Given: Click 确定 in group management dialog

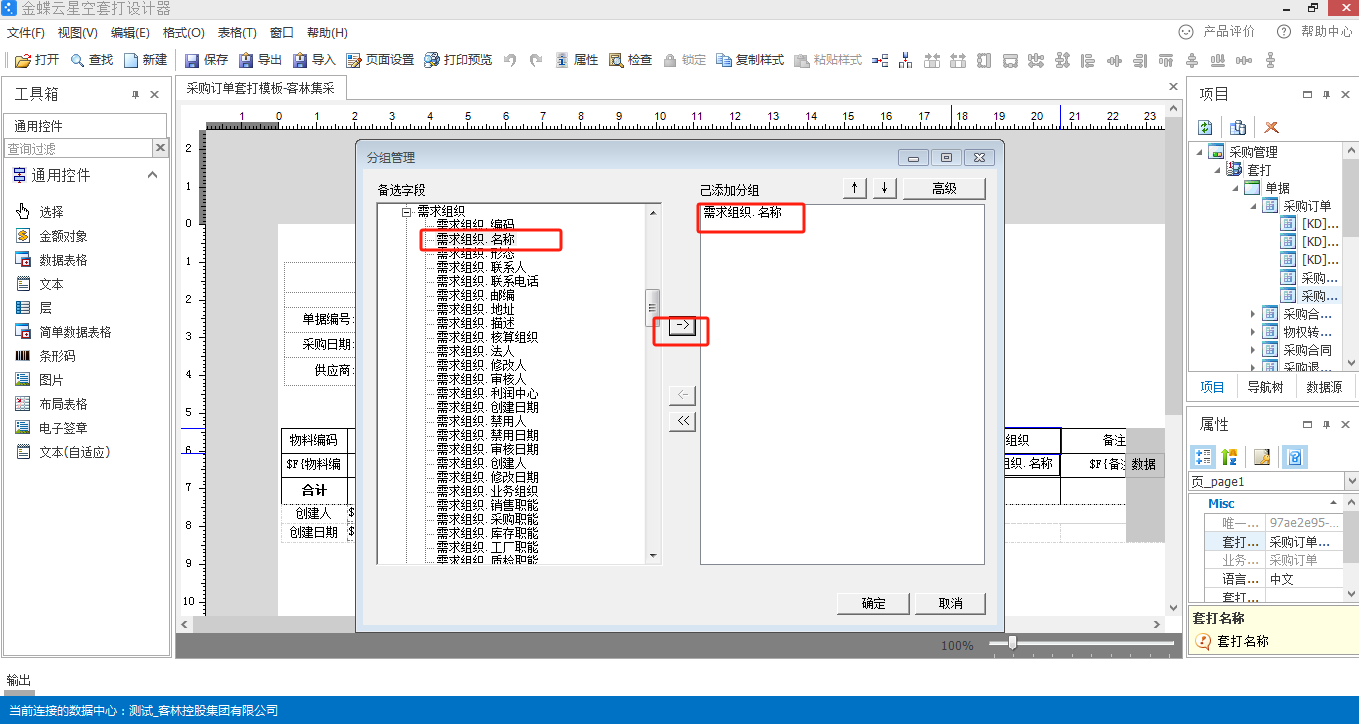Looking at the screenshot, I should (873, 603).
